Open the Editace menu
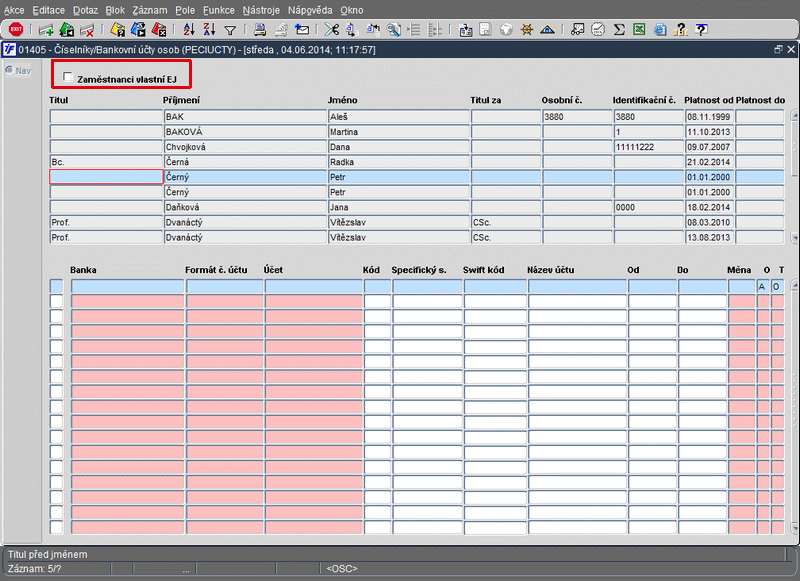This screenshot has width=800, height=581. tap(48, 10)
